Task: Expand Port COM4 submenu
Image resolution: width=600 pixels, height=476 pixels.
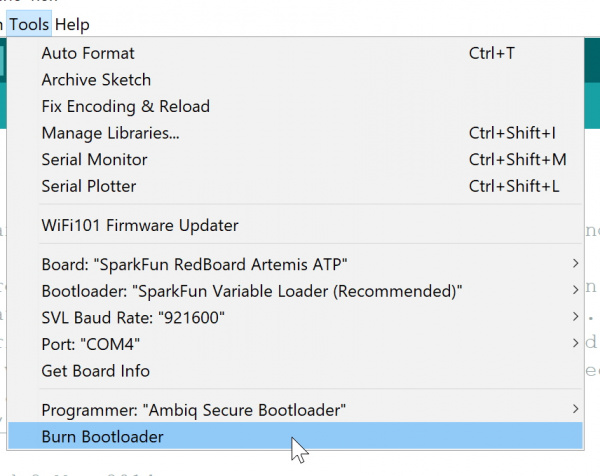Action: click(295, 344)
